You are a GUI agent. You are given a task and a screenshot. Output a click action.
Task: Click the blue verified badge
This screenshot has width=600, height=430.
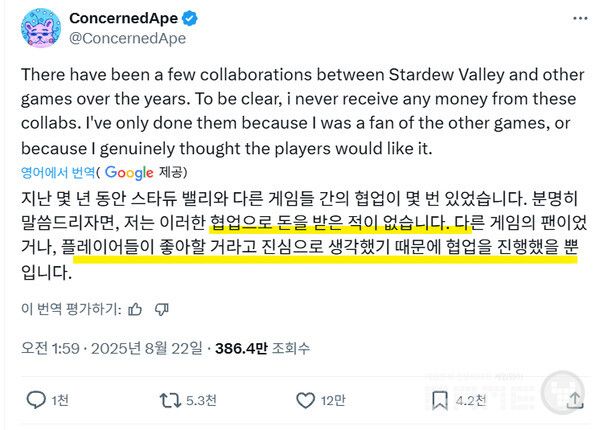click(193, 19)
